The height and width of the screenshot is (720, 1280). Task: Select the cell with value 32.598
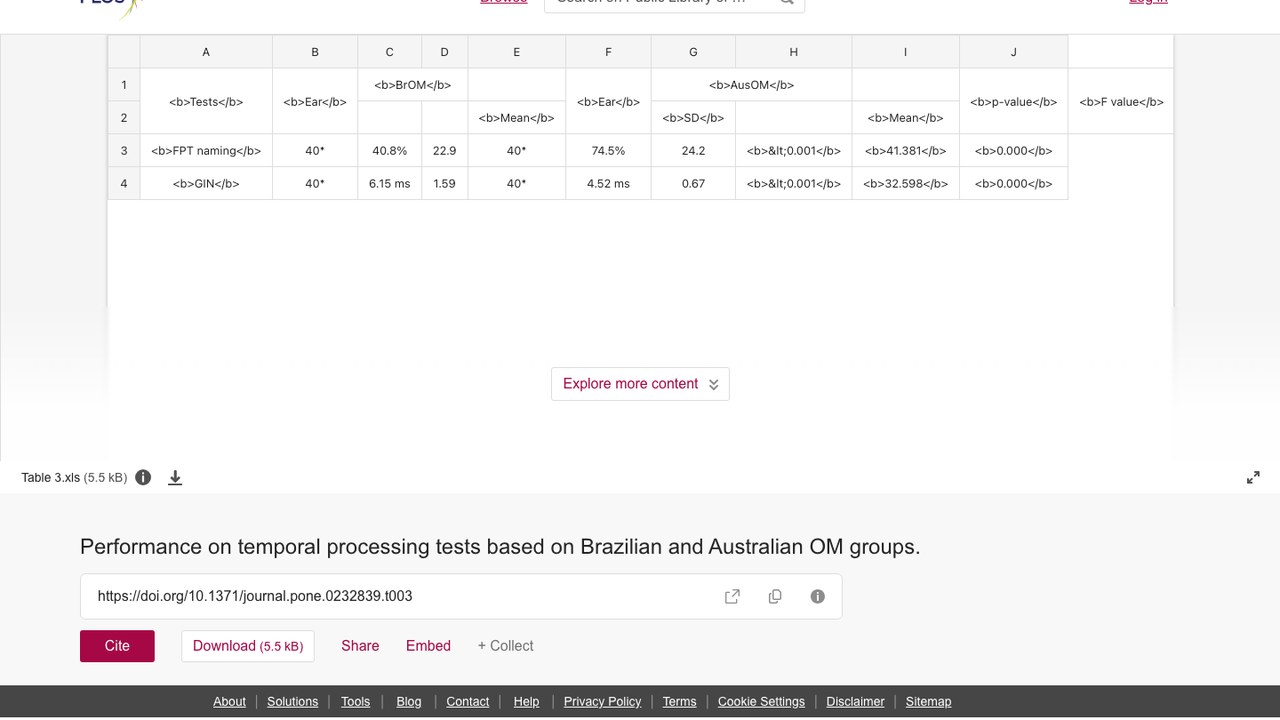tap(905, 184)
